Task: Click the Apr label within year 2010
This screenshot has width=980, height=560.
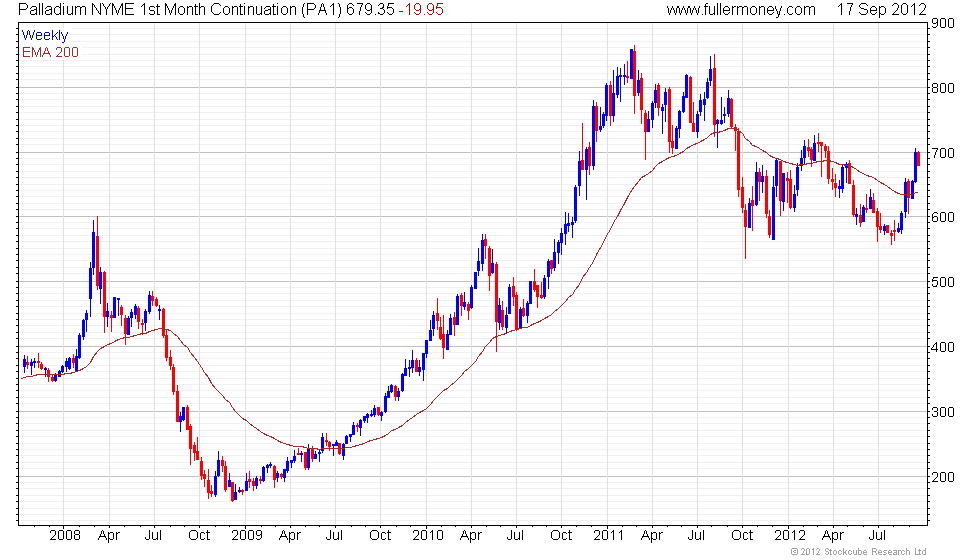Action: pyautogui.click(x=471, y=536)
